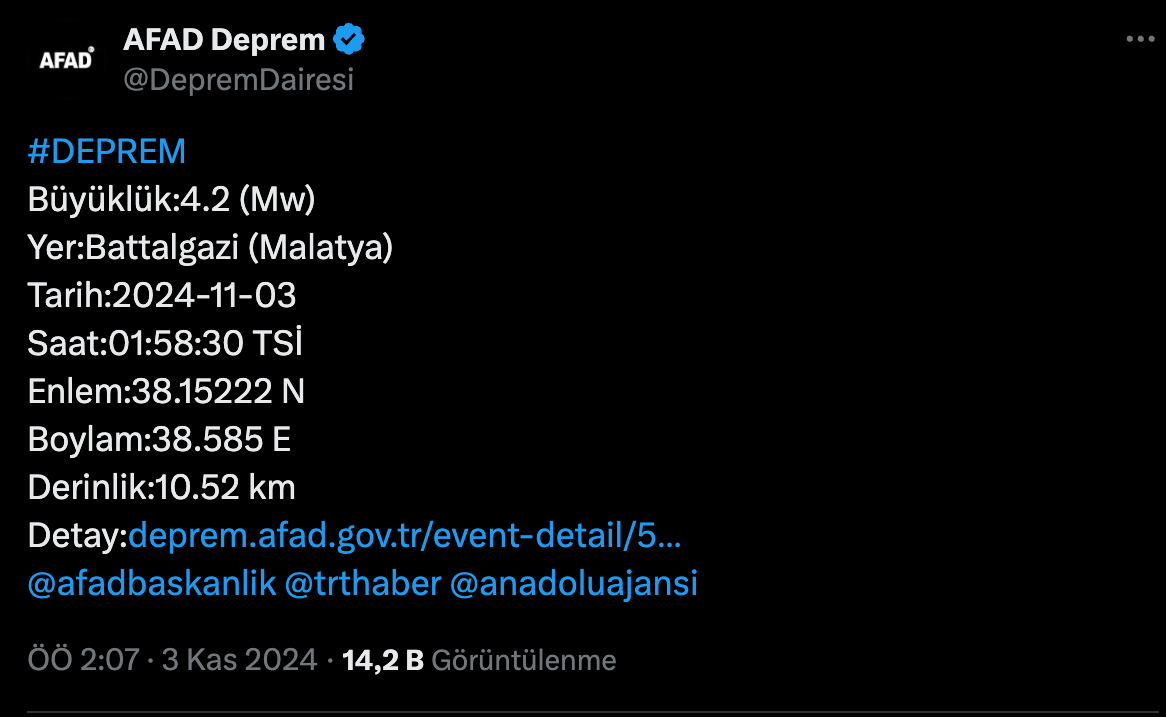Click the 14,2 B view count
This screenshot has width=1166, height=717.
382,660
